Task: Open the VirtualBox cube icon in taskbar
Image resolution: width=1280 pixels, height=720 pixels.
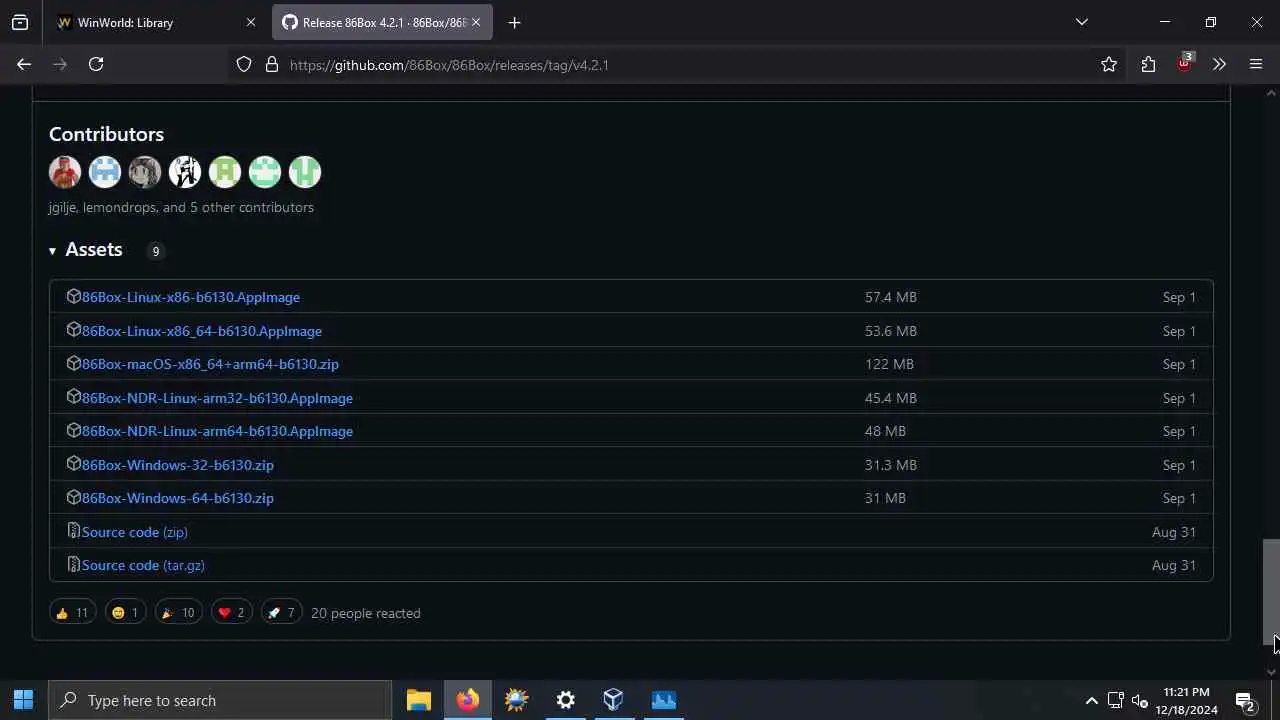Action: point(614,700)
